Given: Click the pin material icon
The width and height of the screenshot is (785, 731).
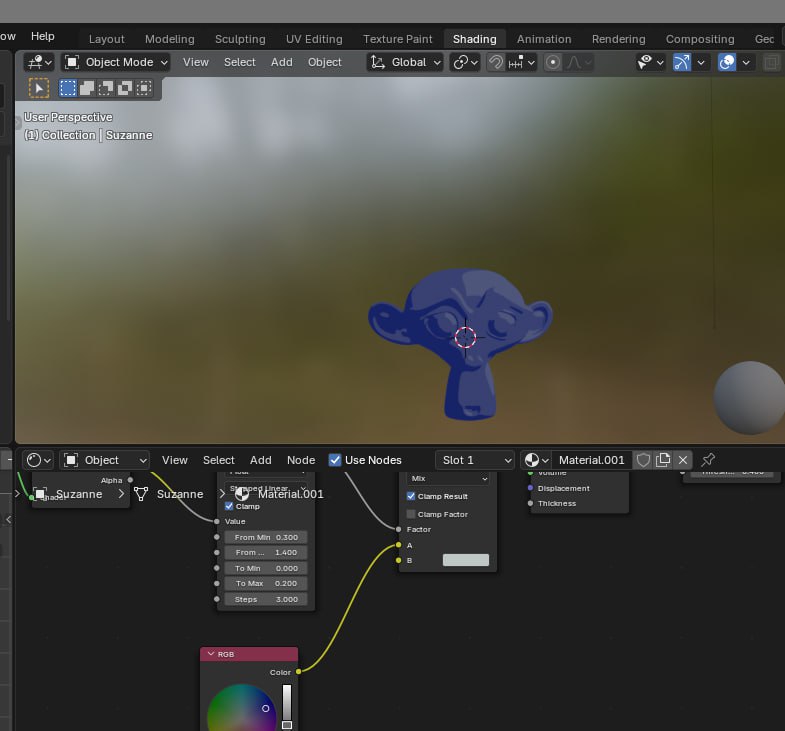Looking at the screenshot, I should (x=708, y=460).
